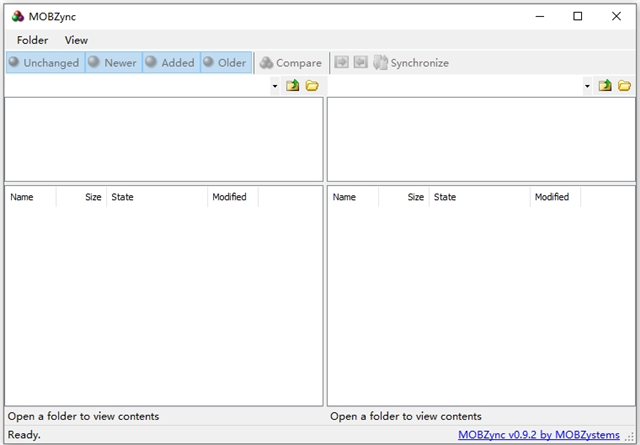Image resolution: width=640 pixels, height=445 pixels.
Task: Click the left pane up-folder icon
Action: point(292,85)
